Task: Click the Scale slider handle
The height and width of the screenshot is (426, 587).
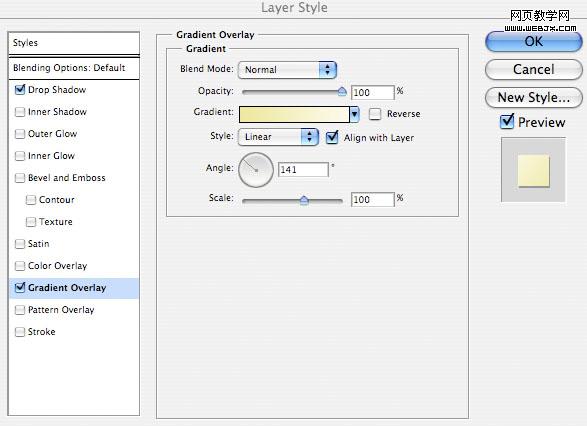Action: tap(304, 200)
